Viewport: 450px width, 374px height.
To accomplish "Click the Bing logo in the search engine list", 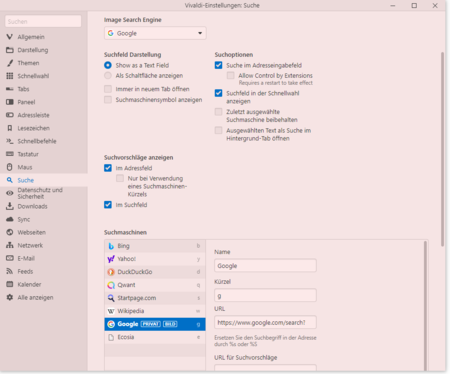I will point(111,246).
